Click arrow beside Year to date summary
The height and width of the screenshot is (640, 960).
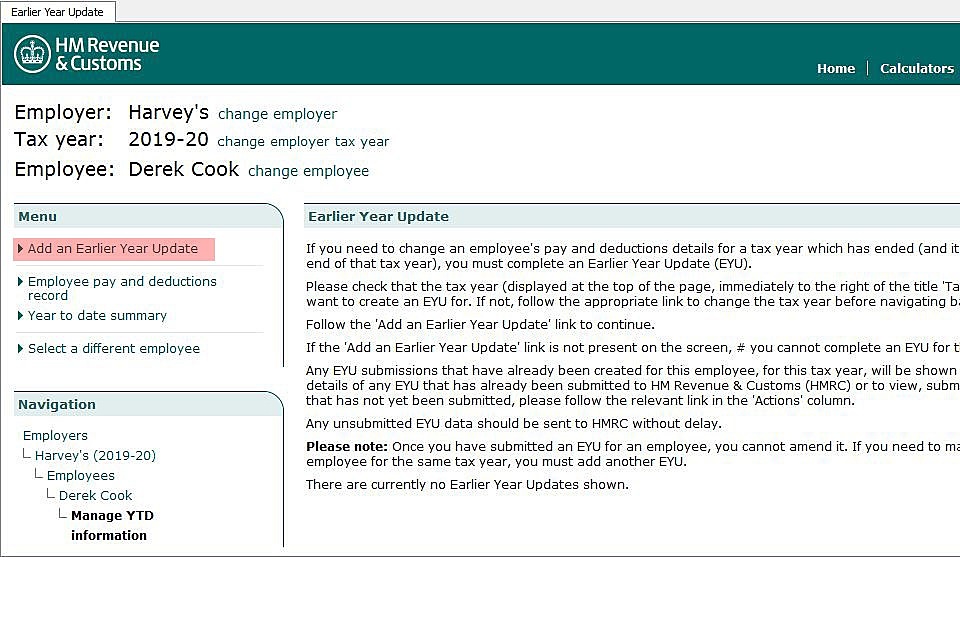click(21, 316)
